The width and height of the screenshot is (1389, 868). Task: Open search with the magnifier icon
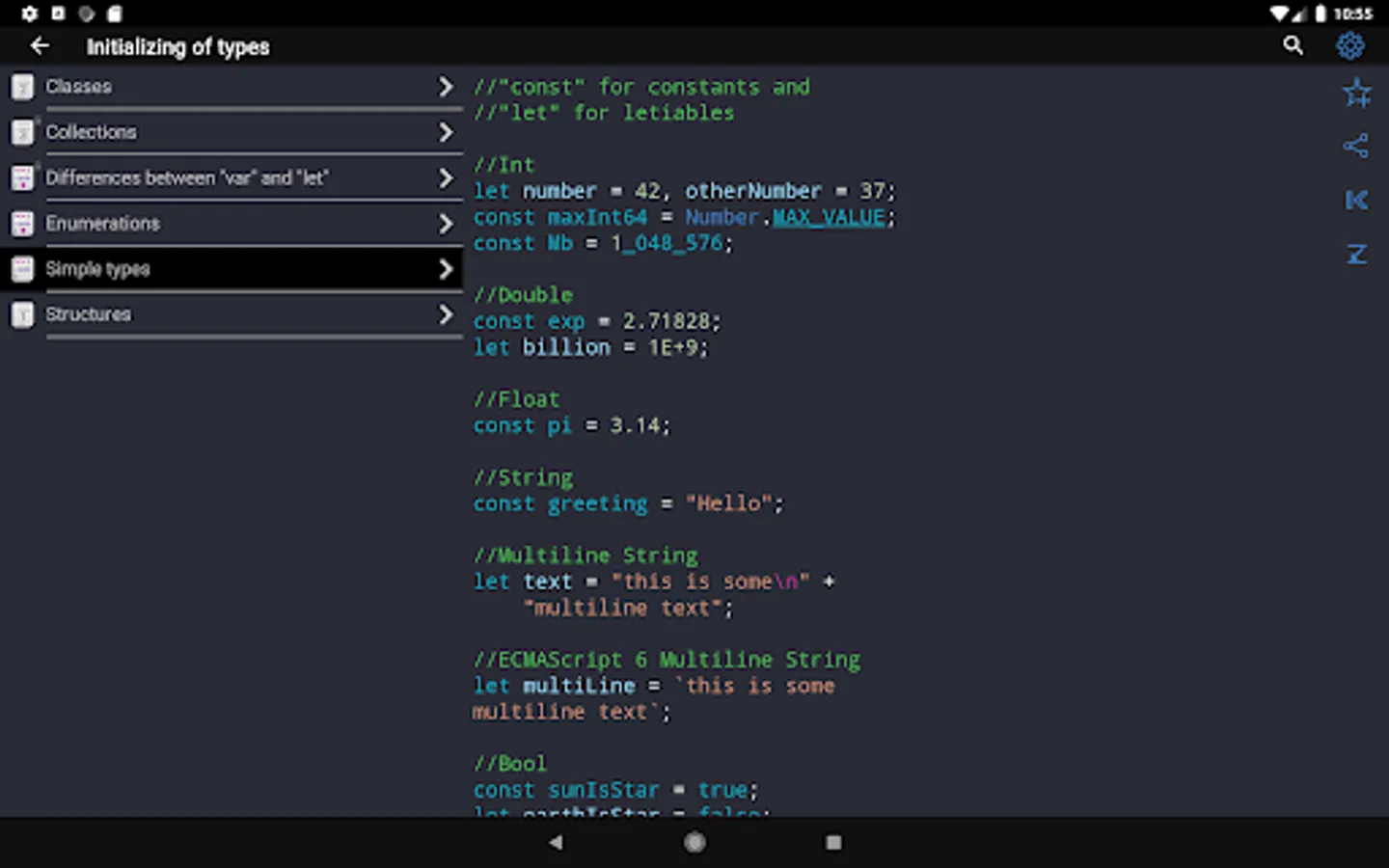point(1293,45)
